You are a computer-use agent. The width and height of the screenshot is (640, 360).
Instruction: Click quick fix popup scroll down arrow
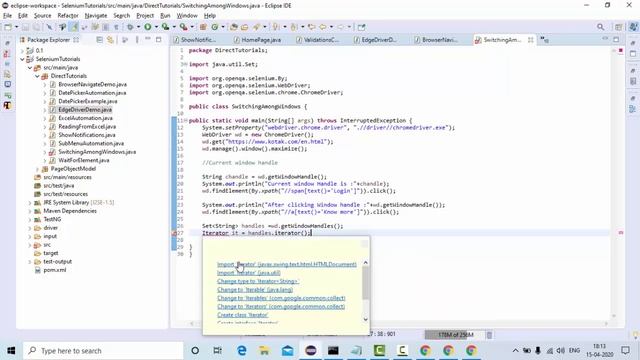(365, 319)
